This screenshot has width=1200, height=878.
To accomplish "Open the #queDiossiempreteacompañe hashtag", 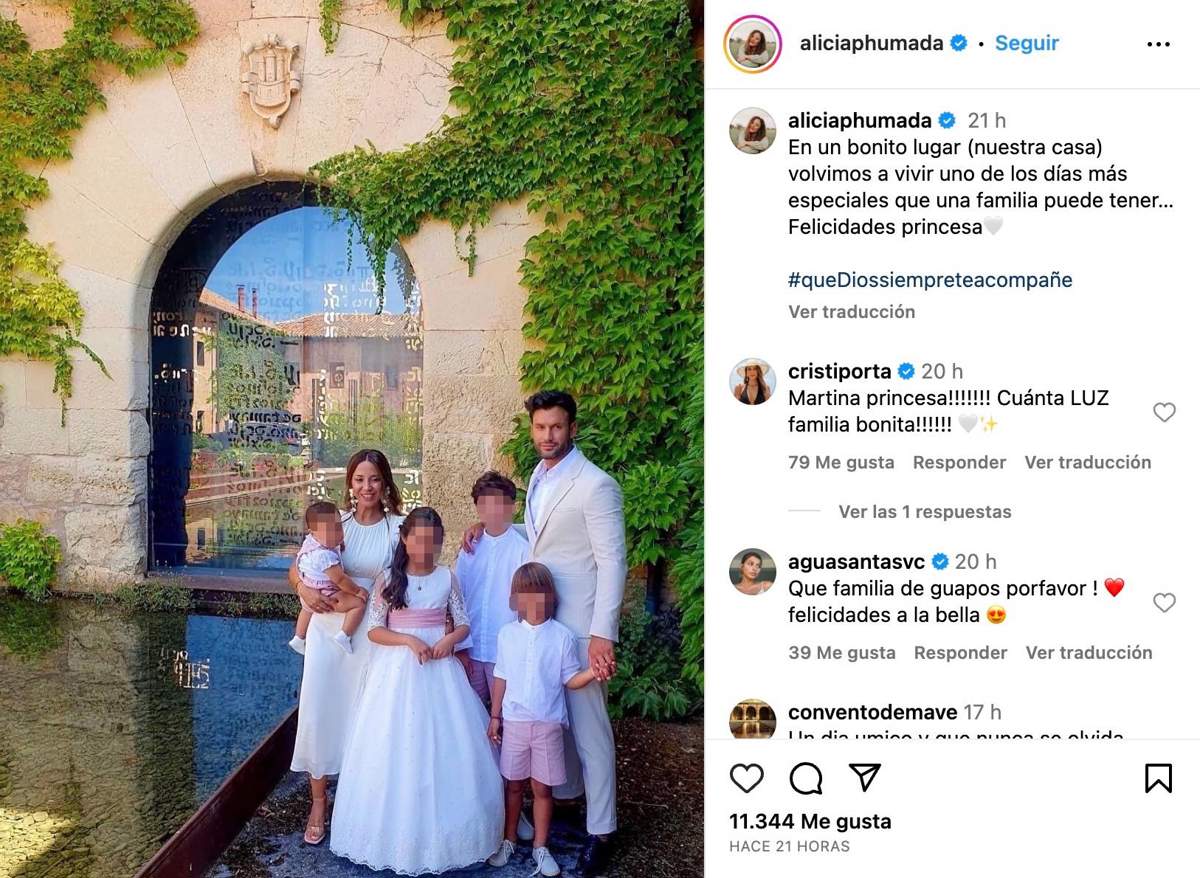I will 930,280.
